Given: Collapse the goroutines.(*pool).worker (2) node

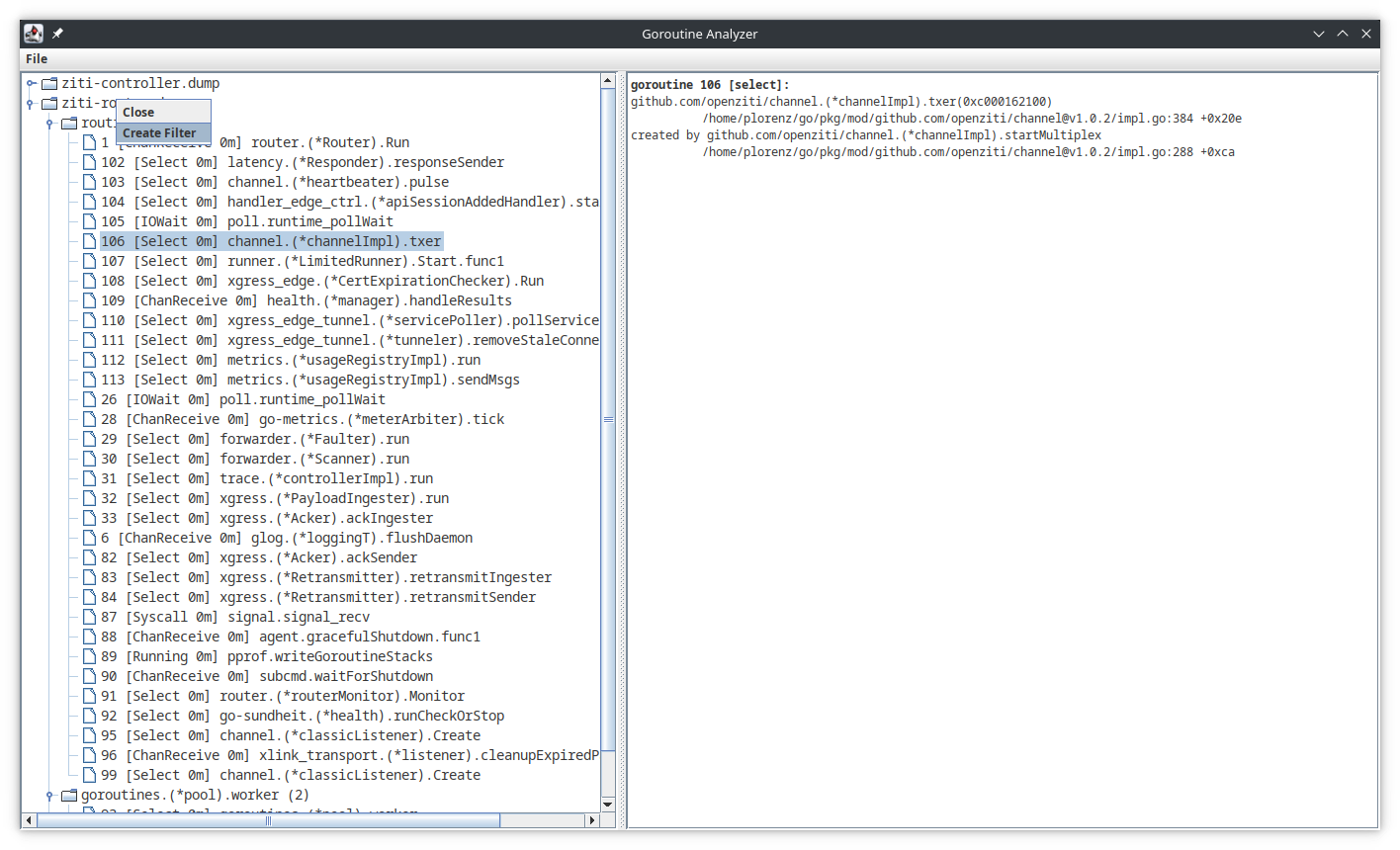Looking at the screenshot, I should 50,795.
